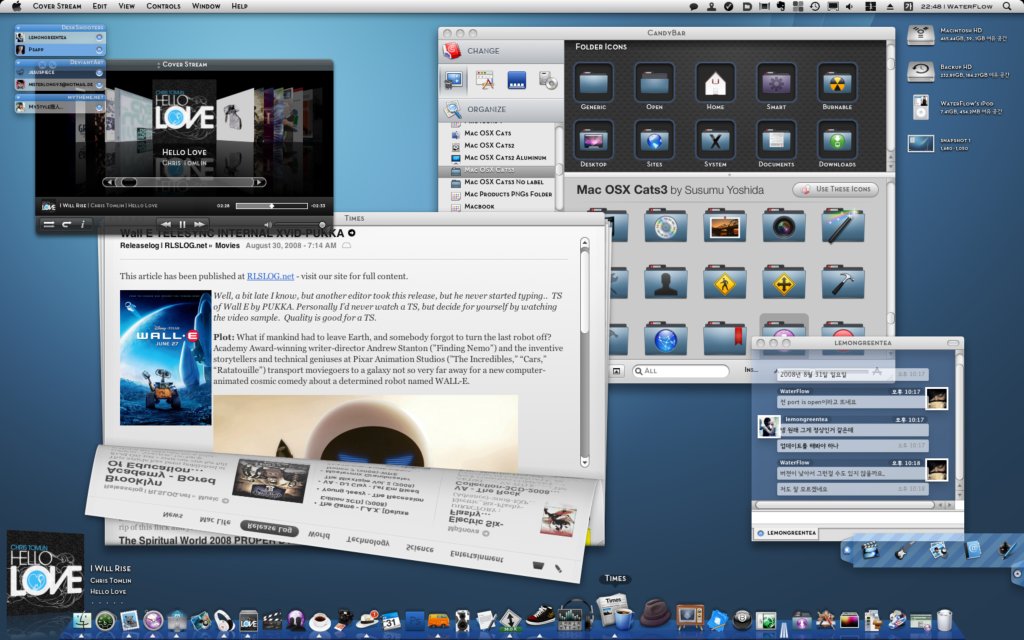Show track info in Cover Stream
1024x640 pixels.
click(82, 225)
